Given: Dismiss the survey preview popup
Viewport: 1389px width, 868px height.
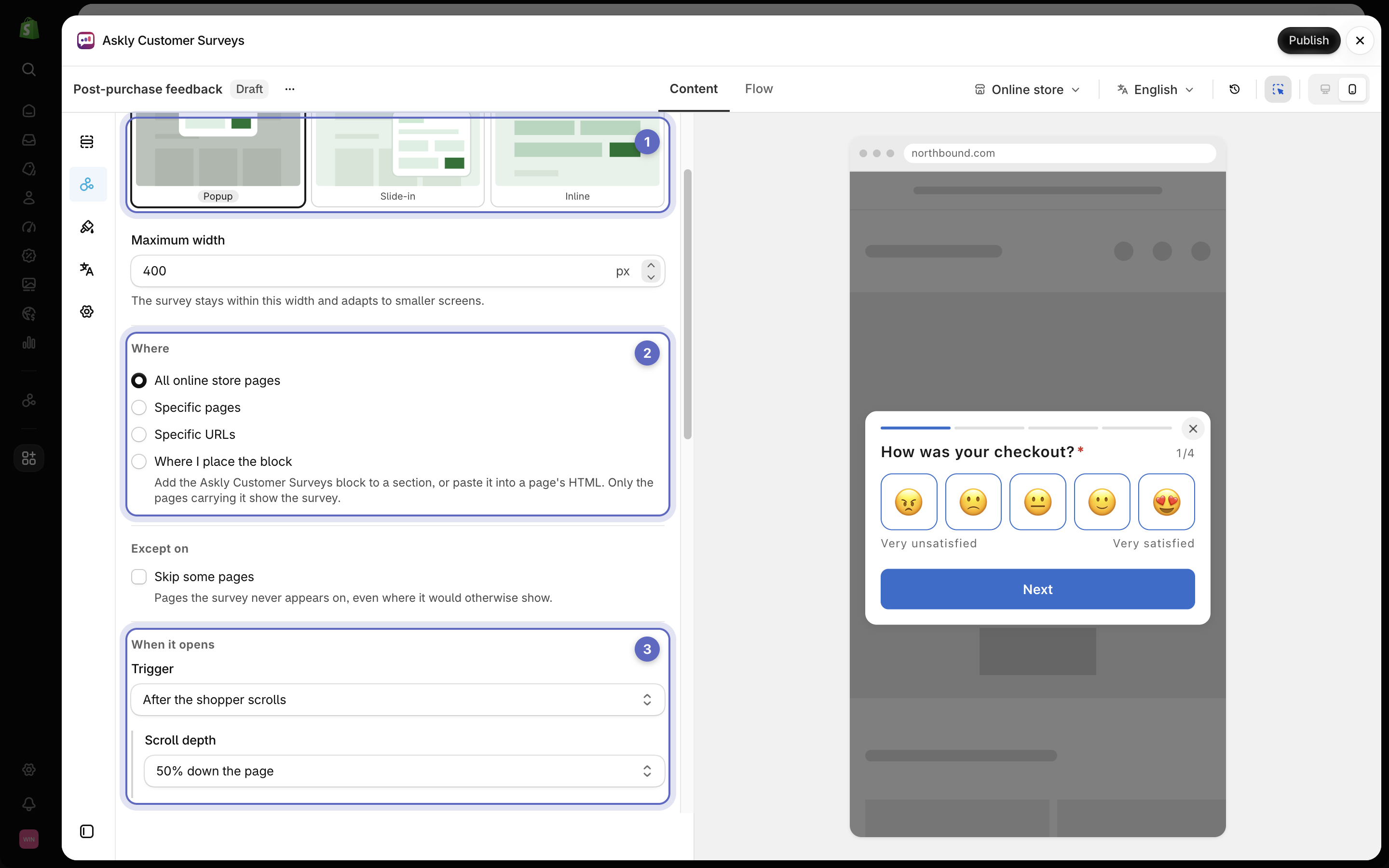Looking at the screenshot, I should tap(1193, 429).
